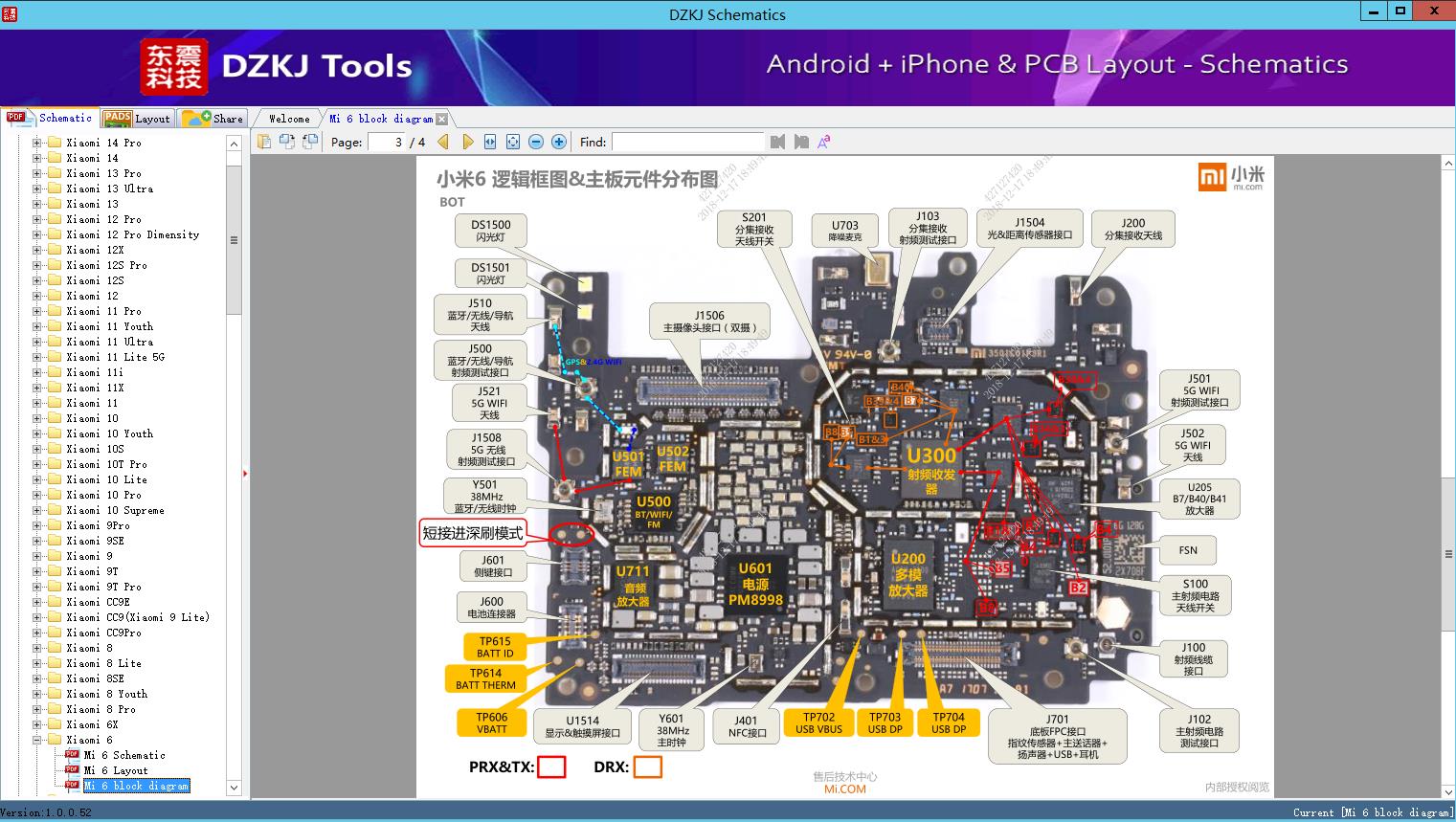Select Xiaomi CC9(Xiaomi 9 Lite) in tree
This screenshot has height=822, width=1456.
click(x=138, y=617)
